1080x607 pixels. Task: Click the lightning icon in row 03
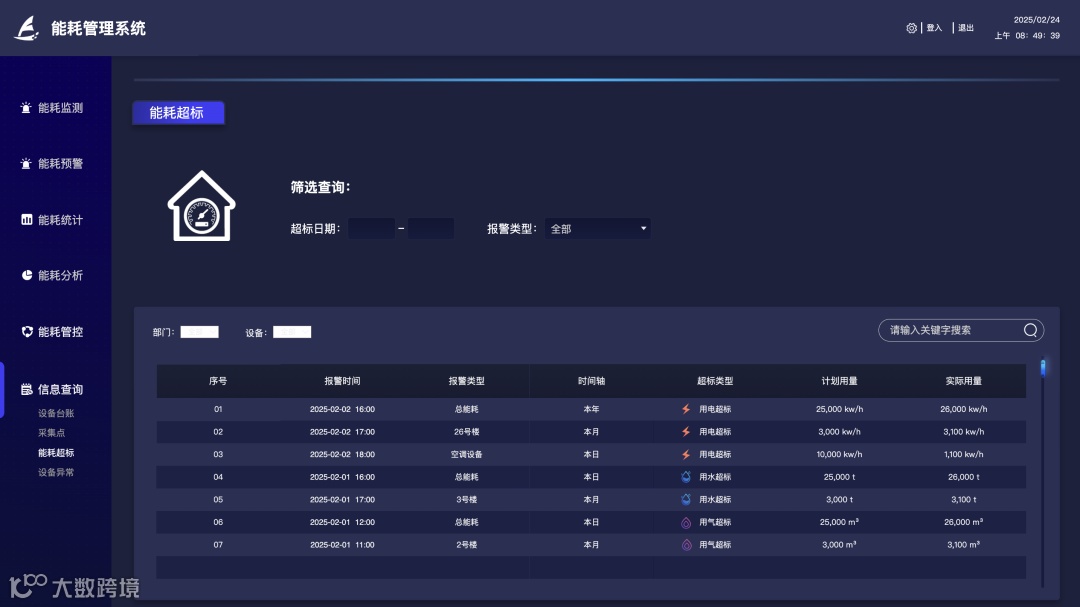tap(686, 455)
